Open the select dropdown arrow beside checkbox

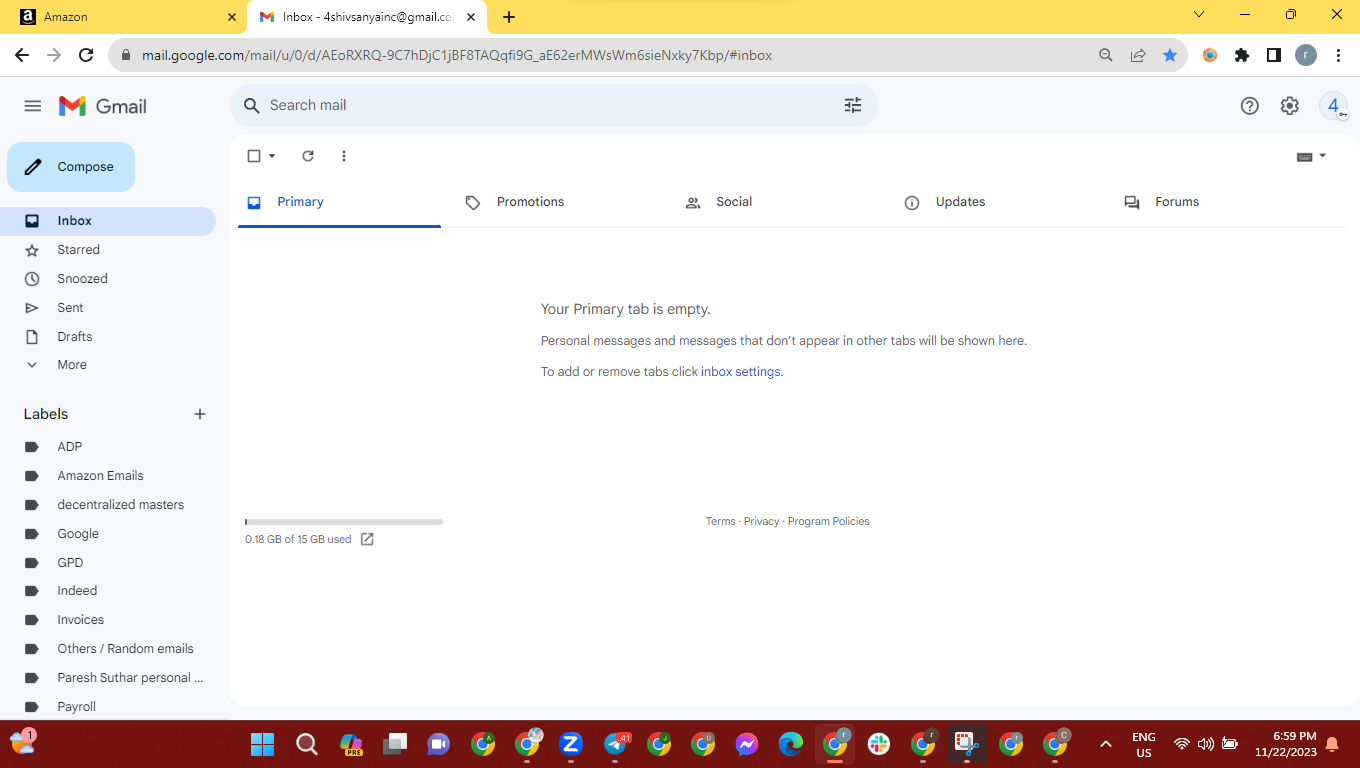(x=272, y=156)
